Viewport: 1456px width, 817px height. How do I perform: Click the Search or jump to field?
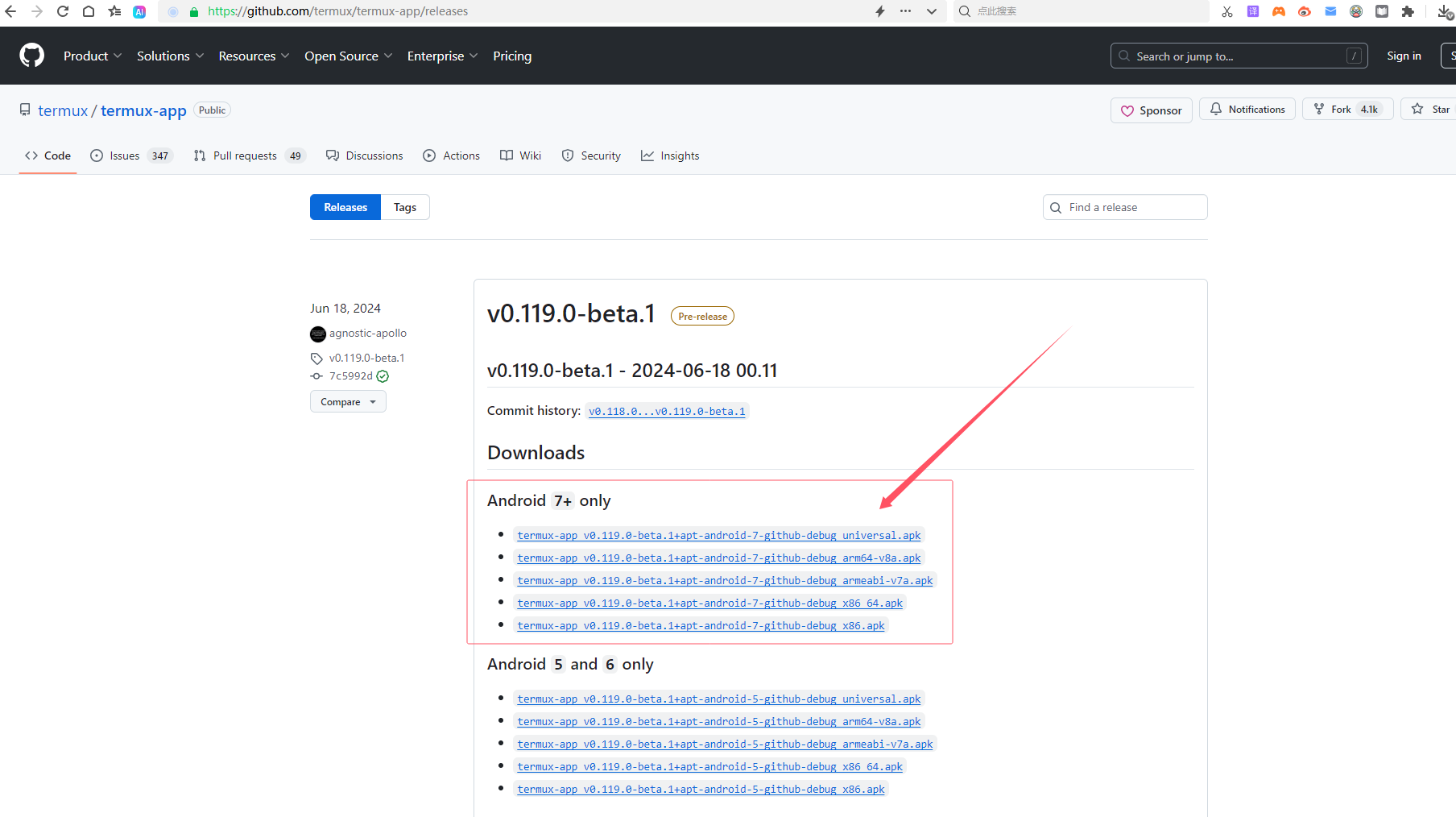[1239, 56]
